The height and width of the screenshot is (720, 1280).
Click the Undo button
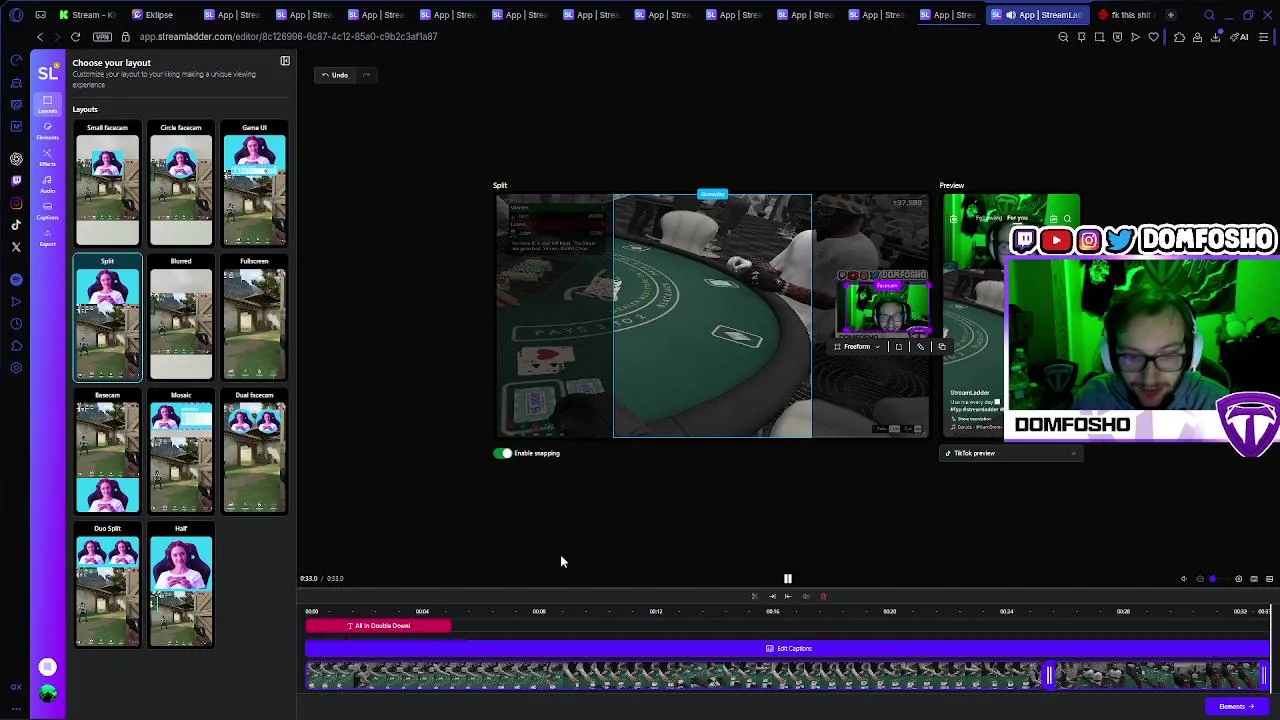pyautogui.click(x=335, y=75)
